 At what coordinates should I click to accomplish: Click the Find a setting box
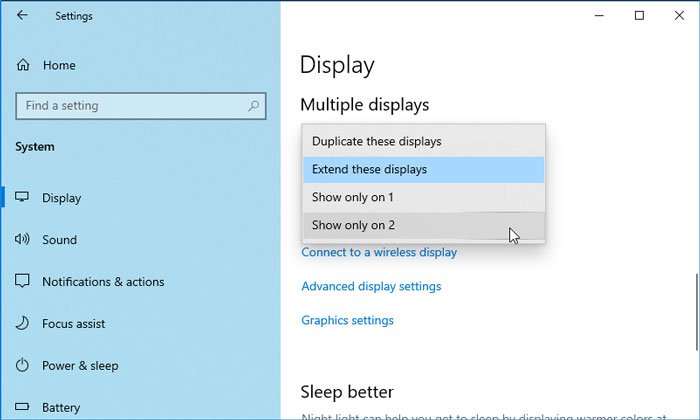point(141,106)
